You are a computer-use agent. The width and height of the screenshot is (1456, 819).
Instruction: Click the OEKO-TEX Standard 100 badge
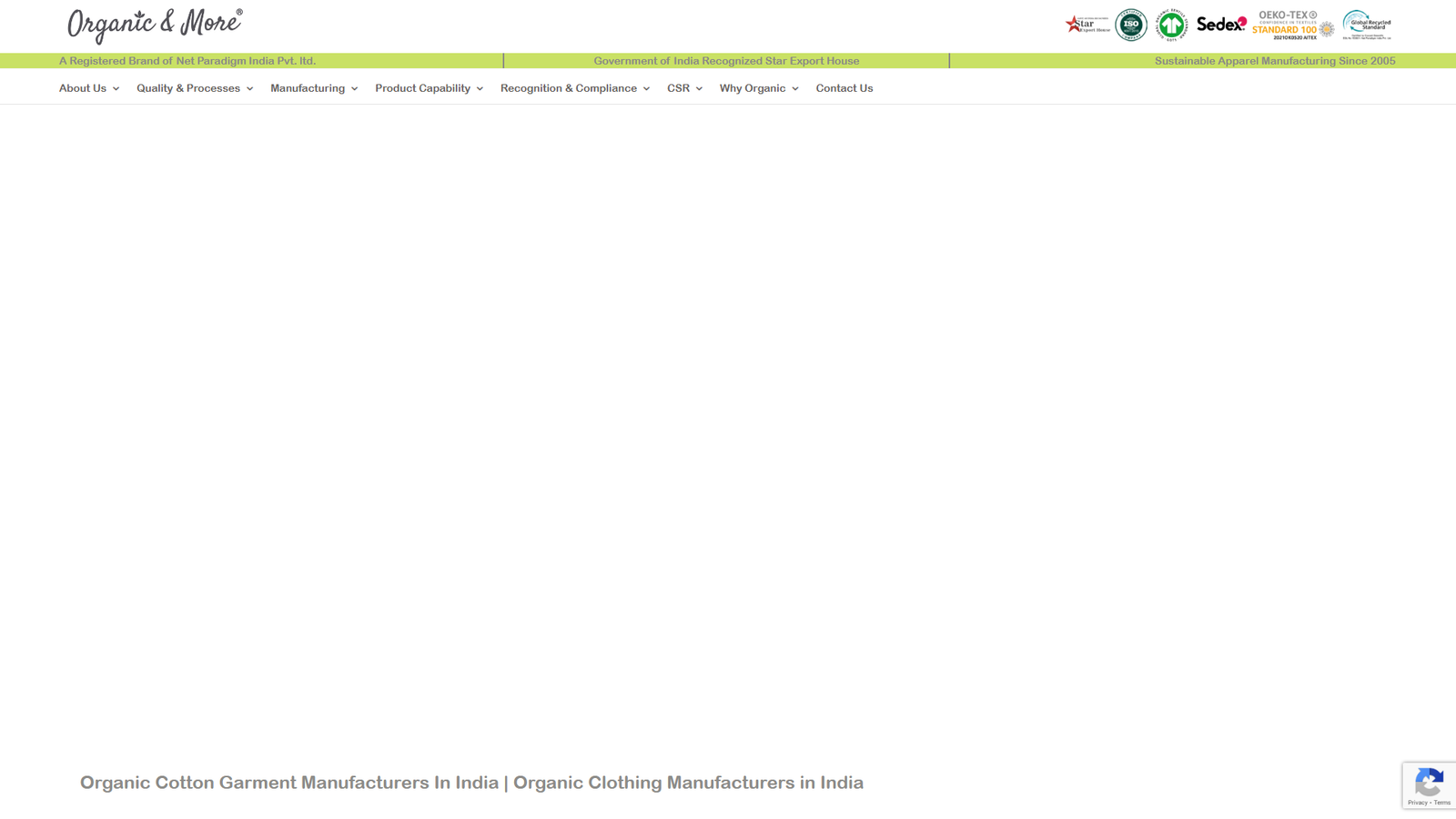[x=1288, y=25]
